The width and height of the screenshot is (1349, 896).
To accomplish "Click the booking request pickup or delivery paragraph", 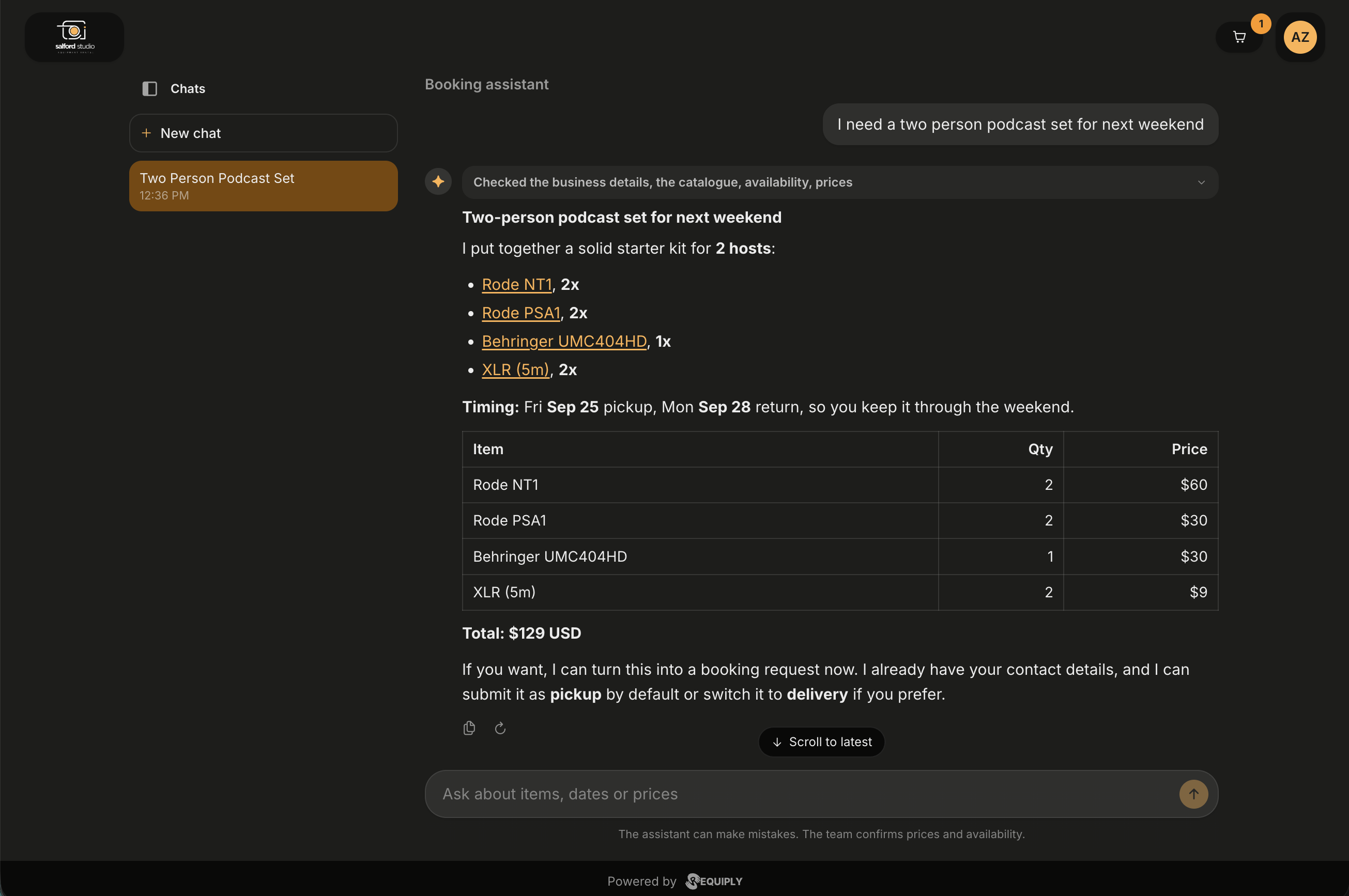I will (825, 682).
